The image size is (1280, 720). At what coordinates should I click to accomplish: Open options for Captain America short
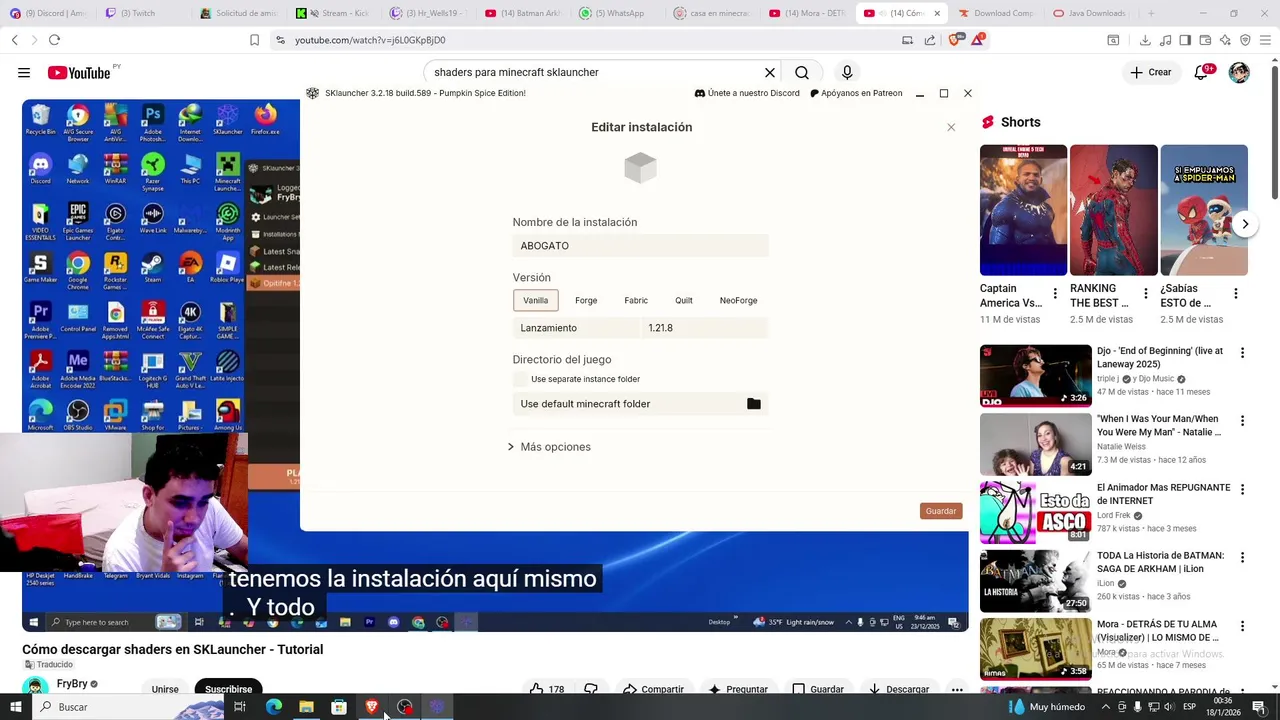[x=1055, y=294]
